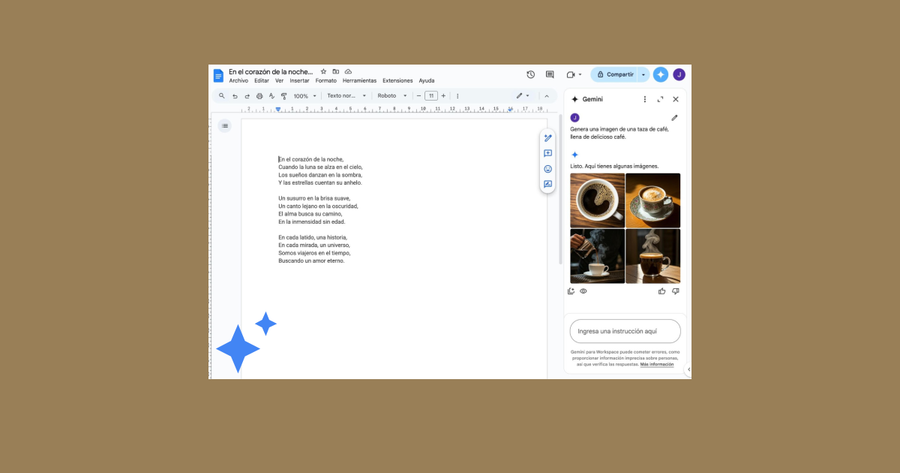Open the Formato menu
Screen dimensions: 900x473
point(325,81)
